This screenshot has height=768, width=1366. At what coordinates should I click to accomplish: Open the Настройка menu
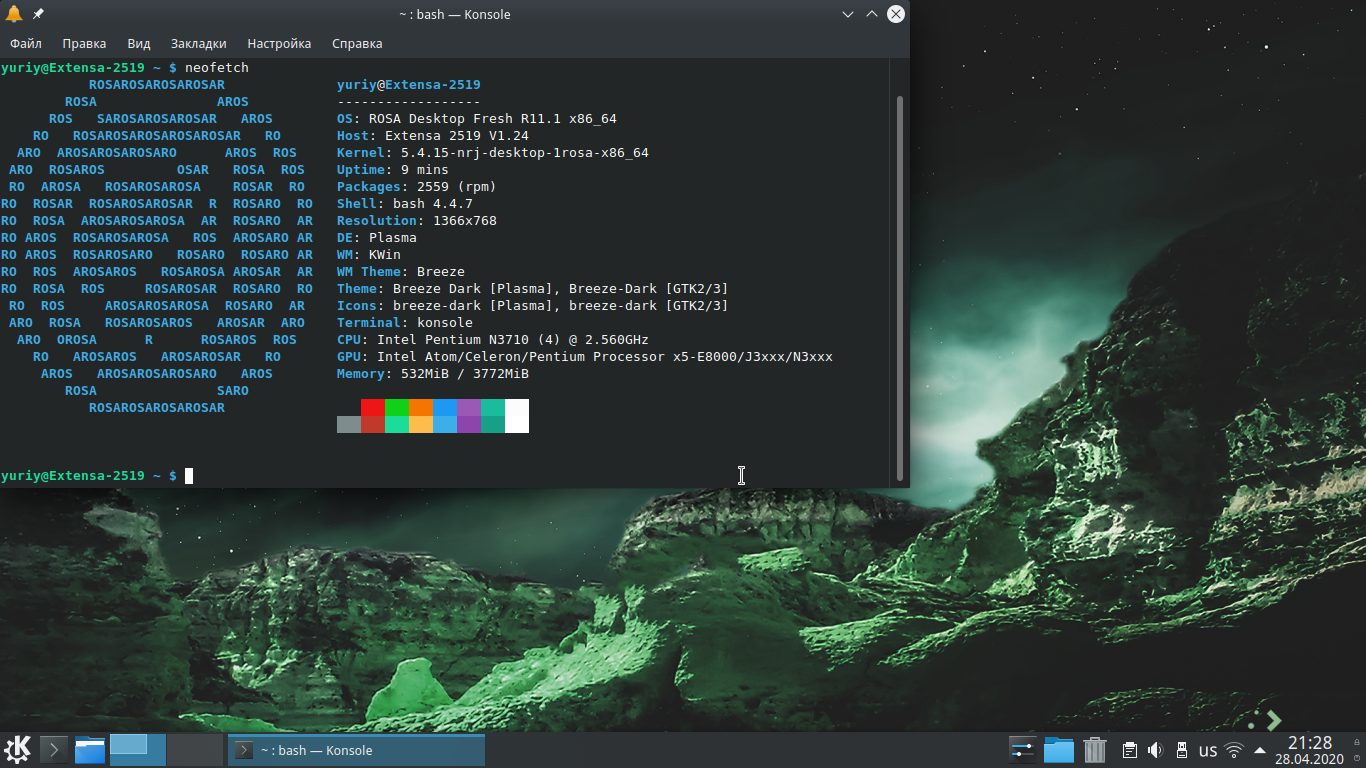279,44
